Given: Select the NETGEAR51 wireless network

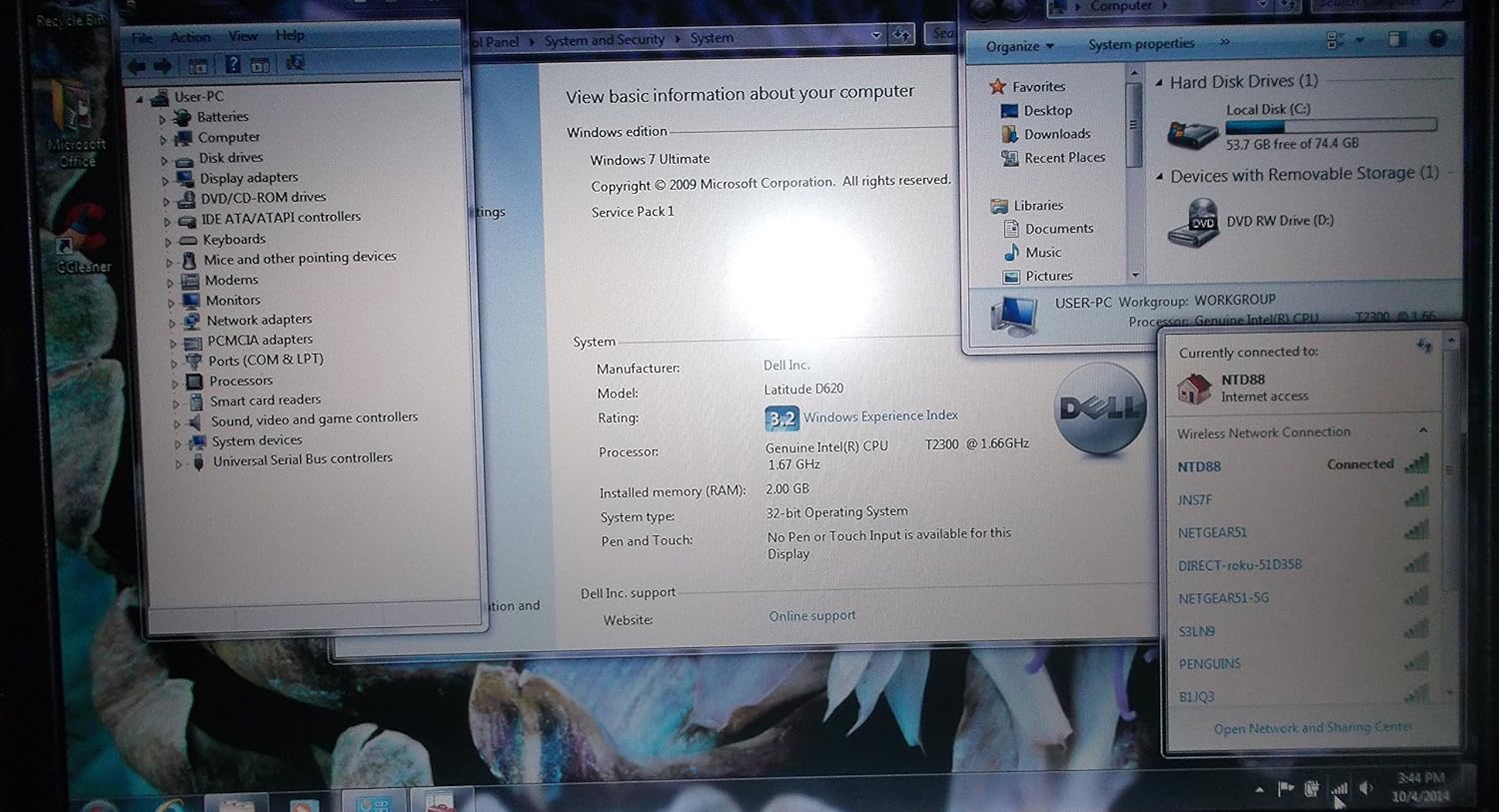Looking at the screenshot, I should pyautogui.click(x=1212, y=533).
